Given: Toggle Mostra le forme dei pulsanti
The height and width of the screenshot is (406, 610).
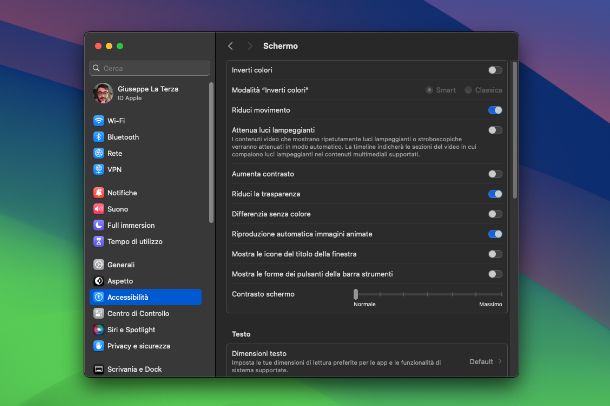Looking at the screenshot, I should (x=495, y=274).
